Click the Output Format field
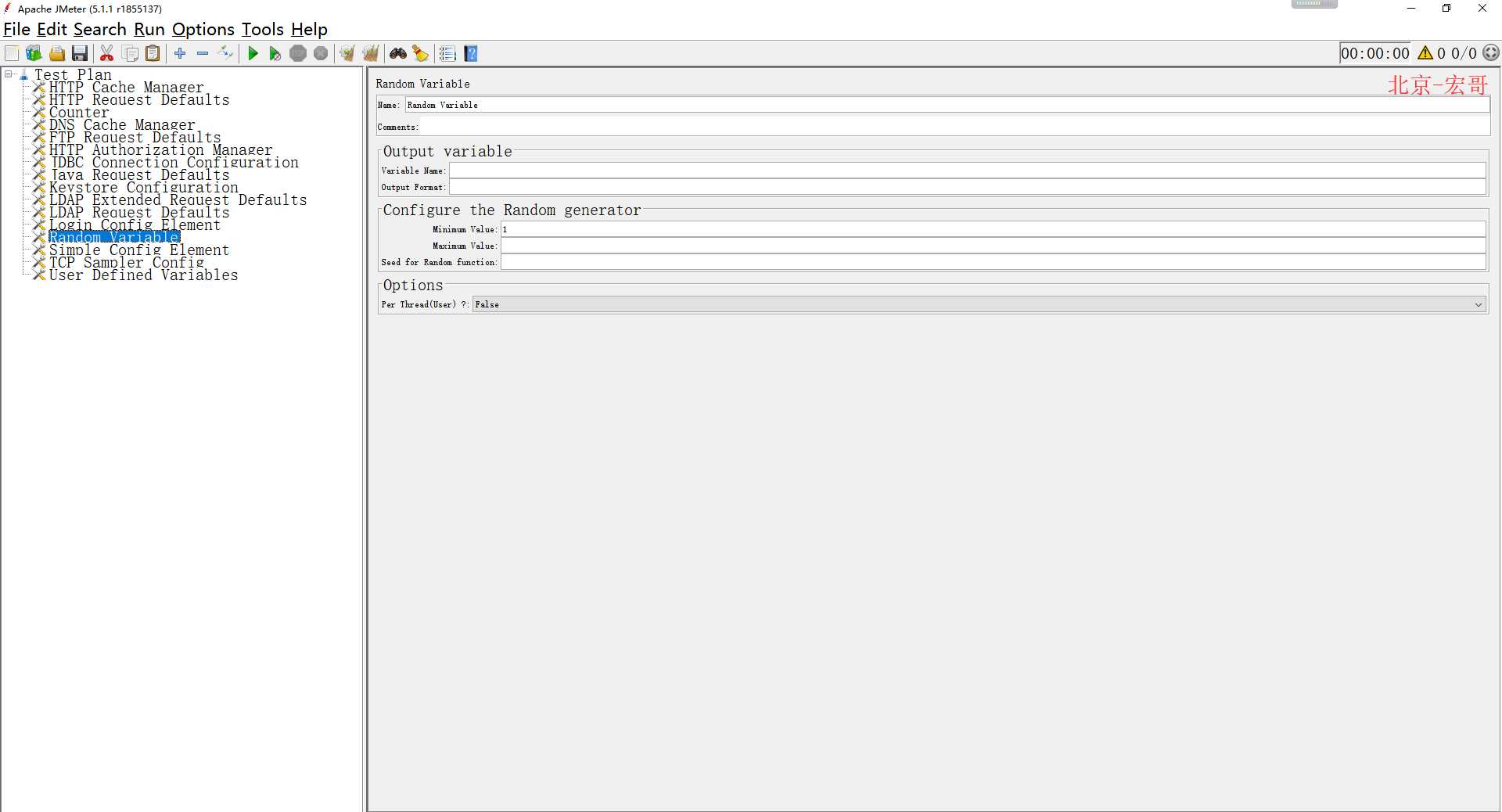 tap(967, 187)
